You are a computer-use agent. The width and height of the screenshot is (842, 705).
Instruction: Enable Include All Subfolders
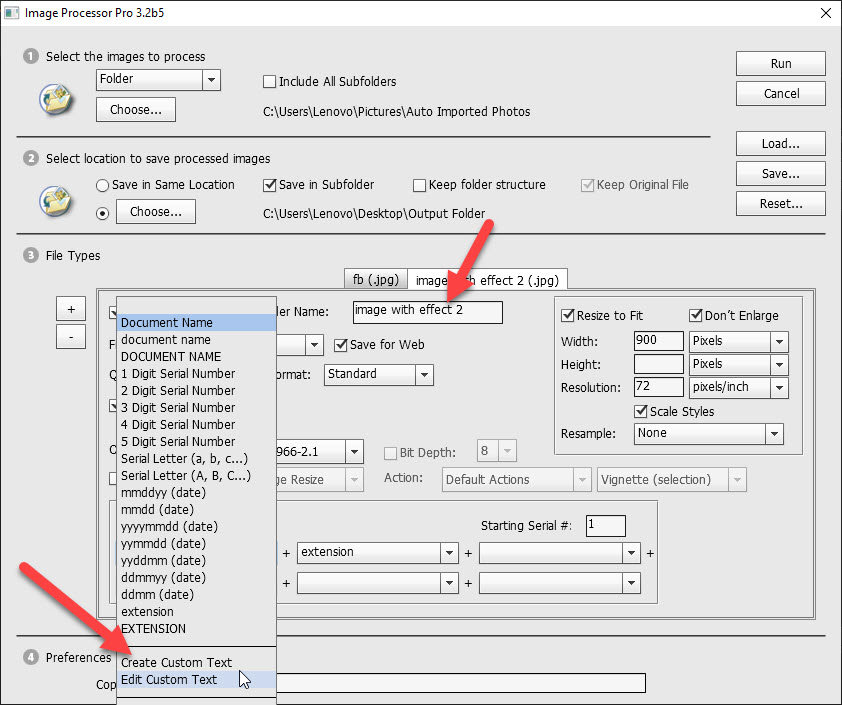pyautogui.click(x=268, y=81)
